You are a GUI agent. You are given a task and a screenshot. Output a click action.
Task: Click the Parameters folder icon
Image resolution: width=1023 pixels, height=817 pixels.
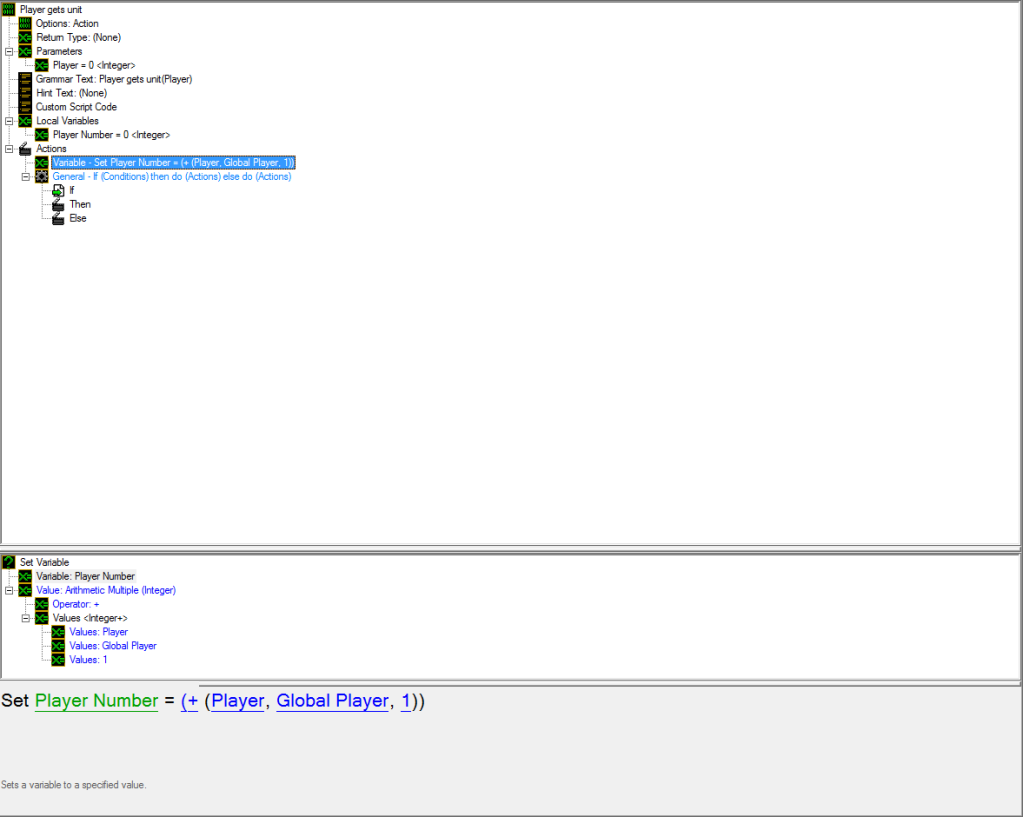pos(25,52)
